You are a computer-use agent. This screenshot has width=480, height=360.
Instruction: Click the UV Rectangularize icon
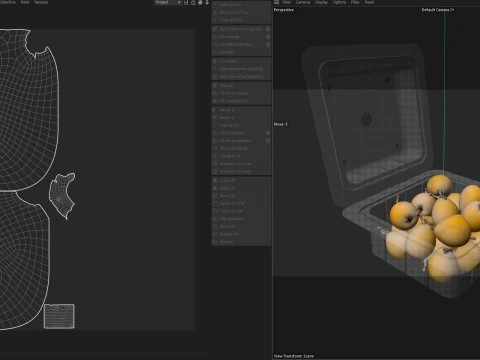pos(215,141)
